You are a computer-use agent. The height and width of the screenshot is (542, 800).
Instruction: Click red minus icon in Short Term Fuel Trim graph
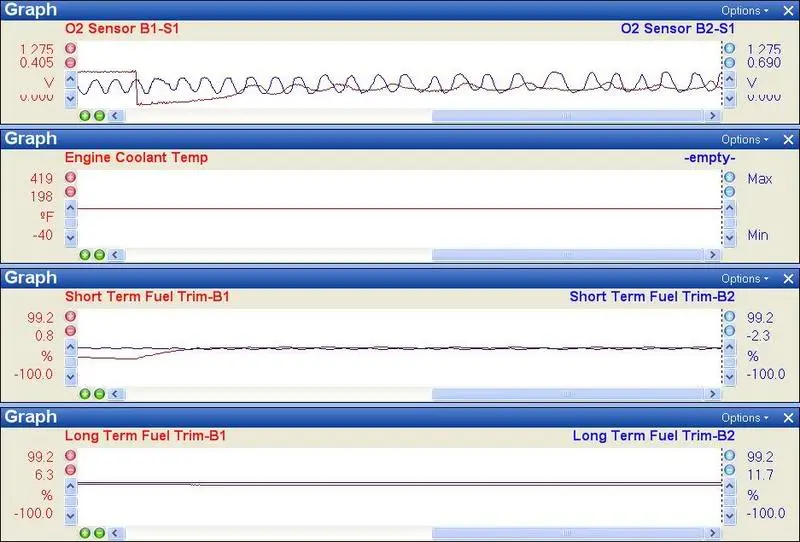(x=70, y=331)
